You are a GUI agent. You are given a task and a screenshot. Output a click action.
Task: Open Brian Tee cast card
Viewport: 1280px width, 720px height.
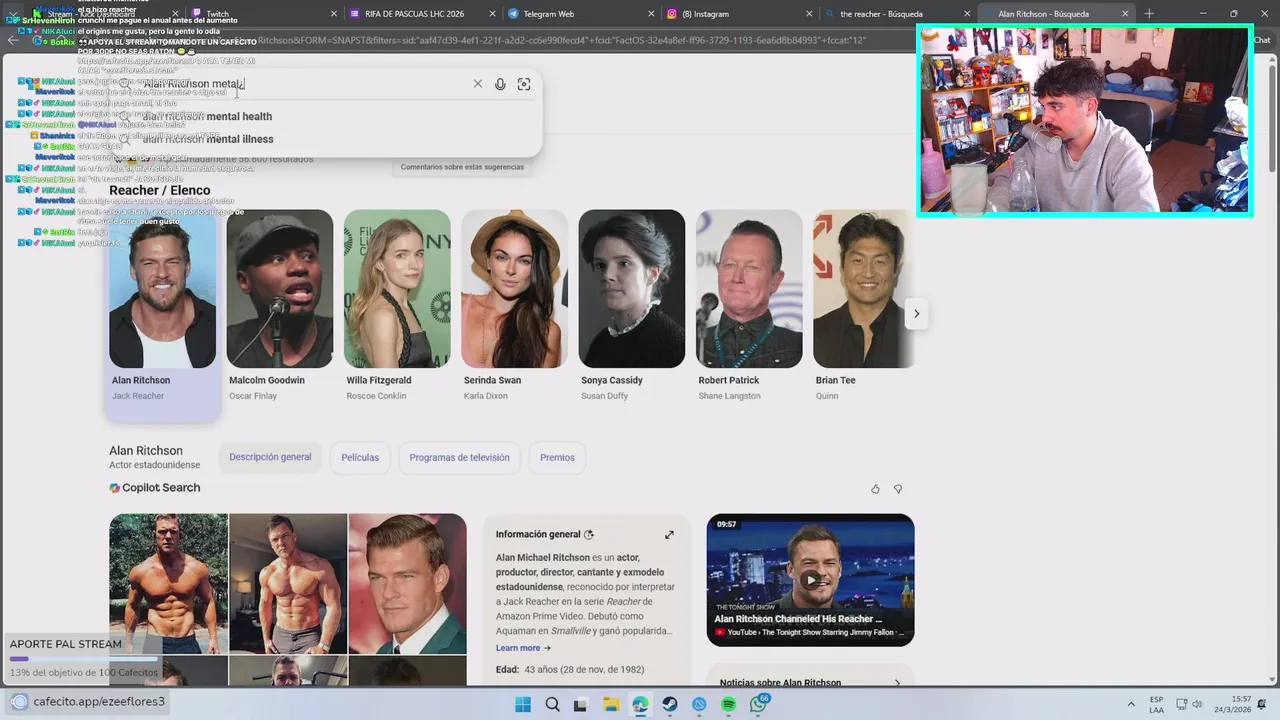point(863,307)
